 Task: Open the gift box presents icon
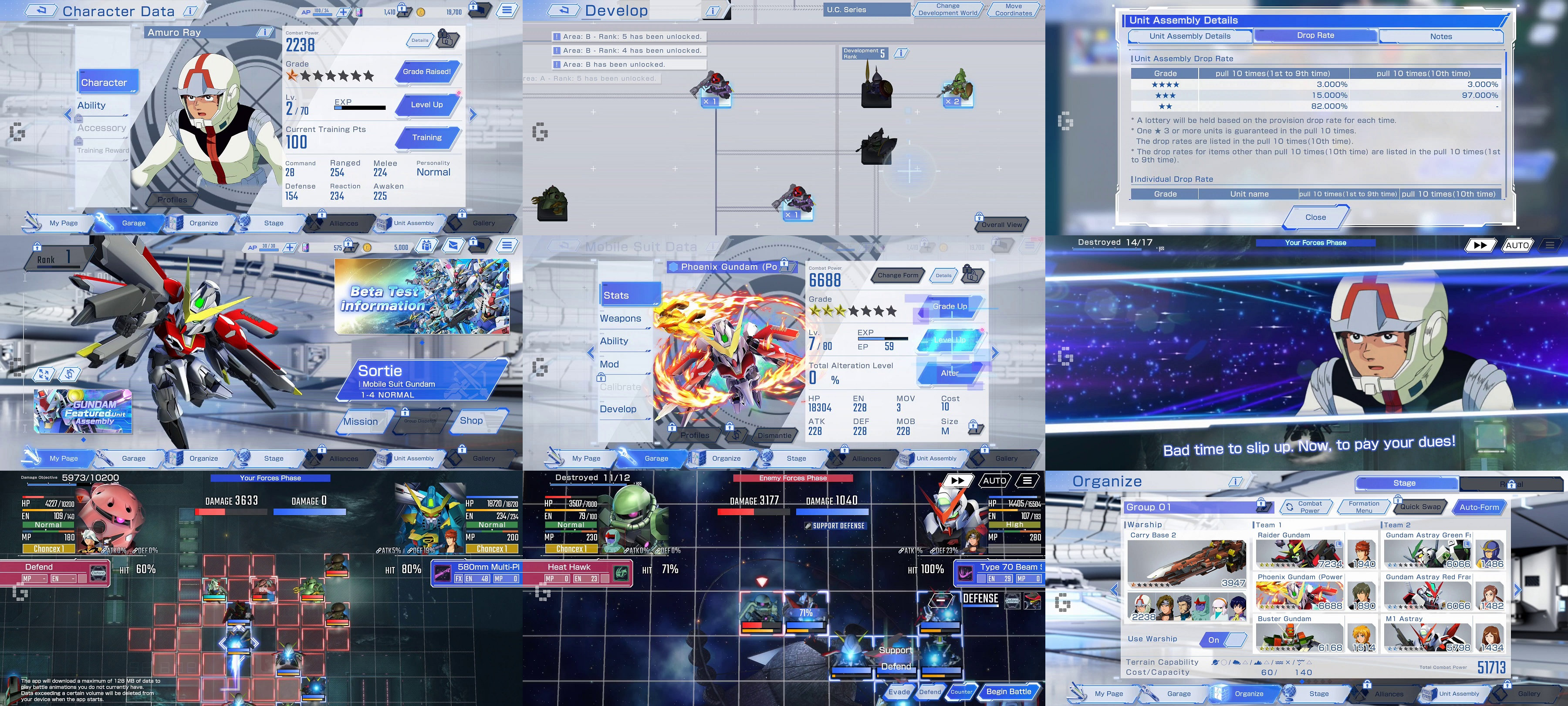pos(427,246)
